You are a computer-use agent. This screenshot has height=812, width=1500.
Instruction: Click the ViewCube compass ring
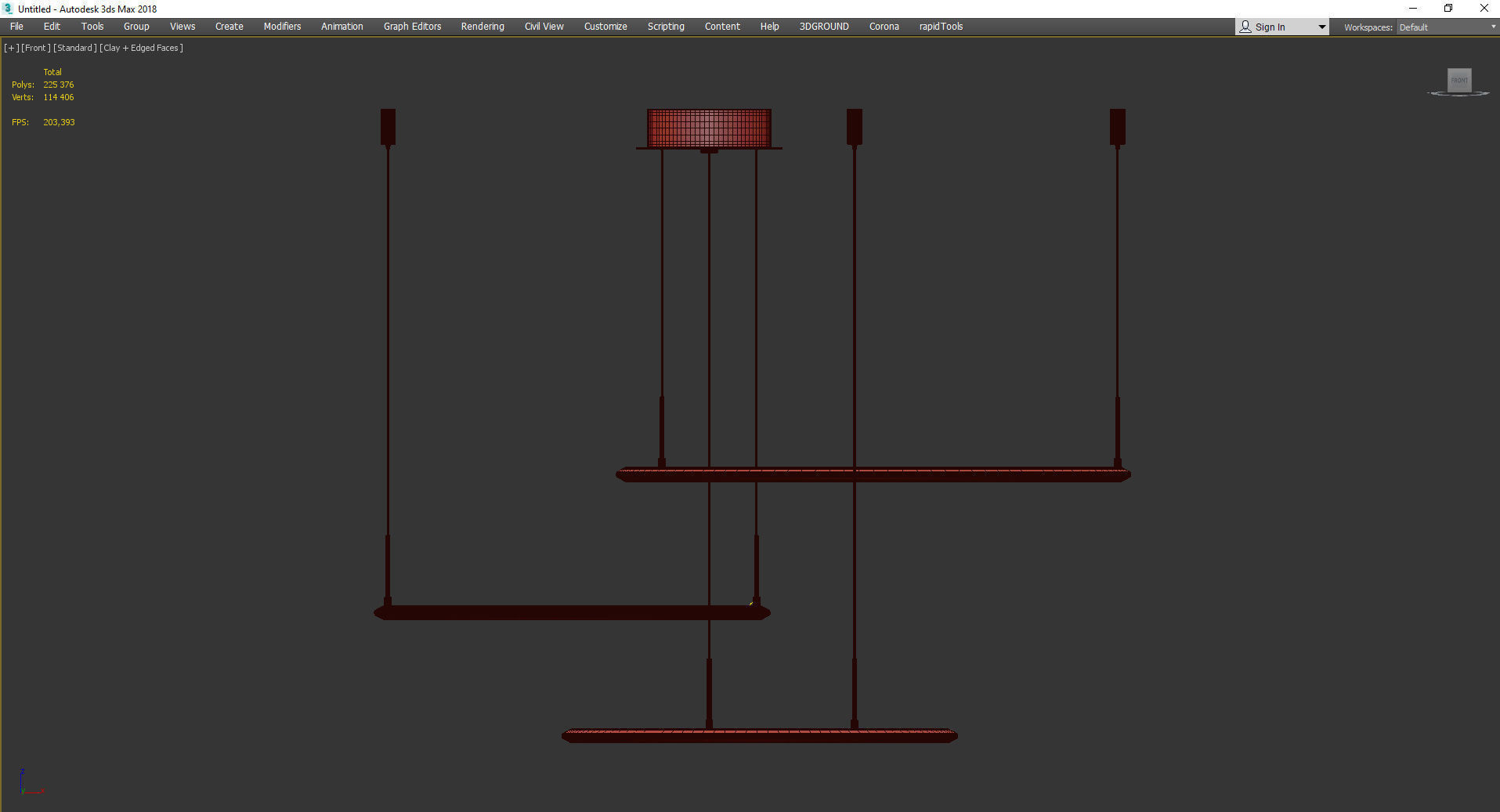coord(1458,94)
